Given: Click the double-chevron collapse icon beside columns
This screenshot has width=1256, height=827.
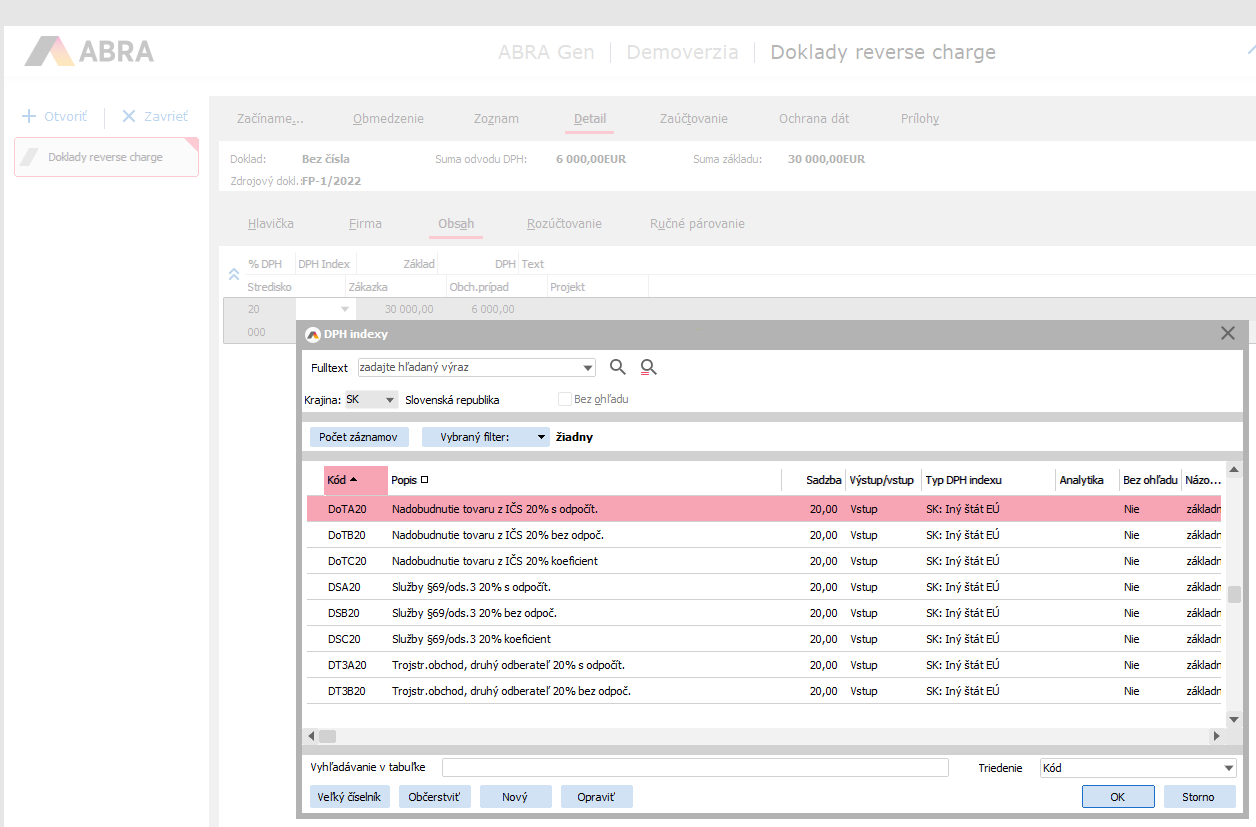Looking at the screenshot, I should [233, 274].
